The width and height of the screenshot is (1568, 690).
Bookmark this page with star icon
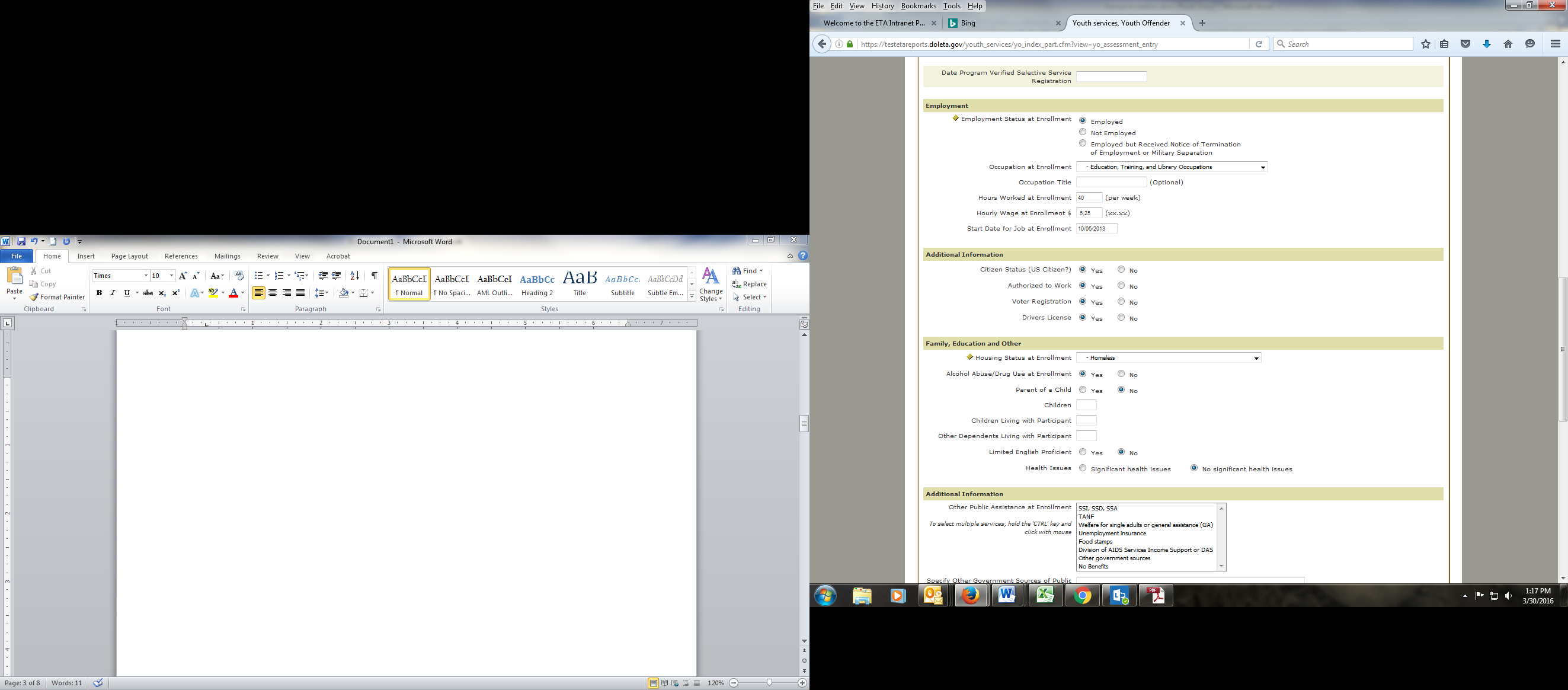tap(1426, 44)
